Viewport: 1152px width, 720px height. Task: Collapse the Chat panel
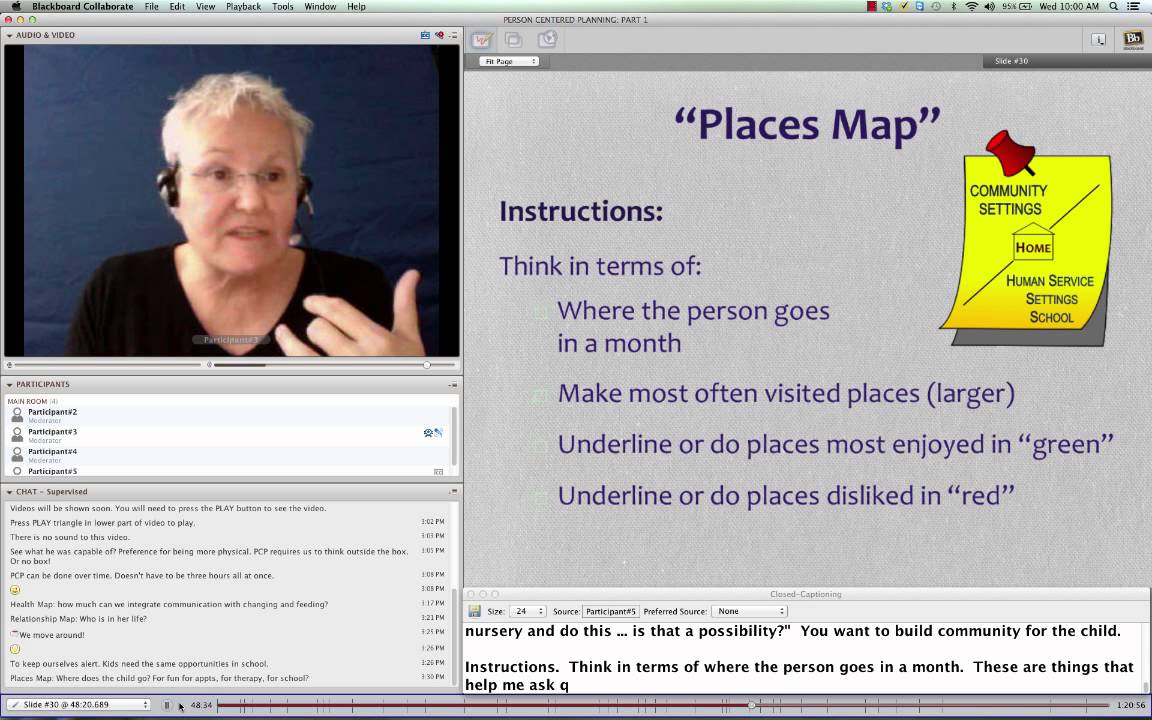coord(10,492)
